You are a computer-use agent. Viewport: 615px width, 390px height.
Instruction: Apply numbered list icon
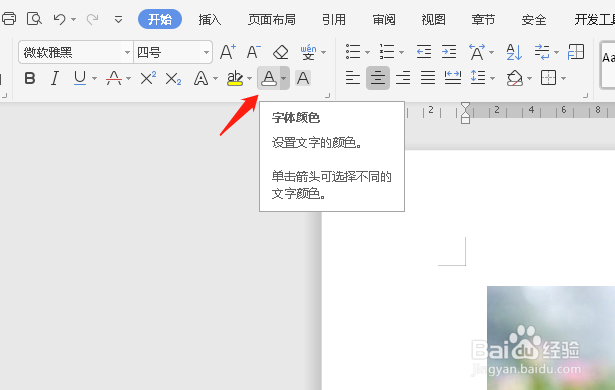point(387,52)
